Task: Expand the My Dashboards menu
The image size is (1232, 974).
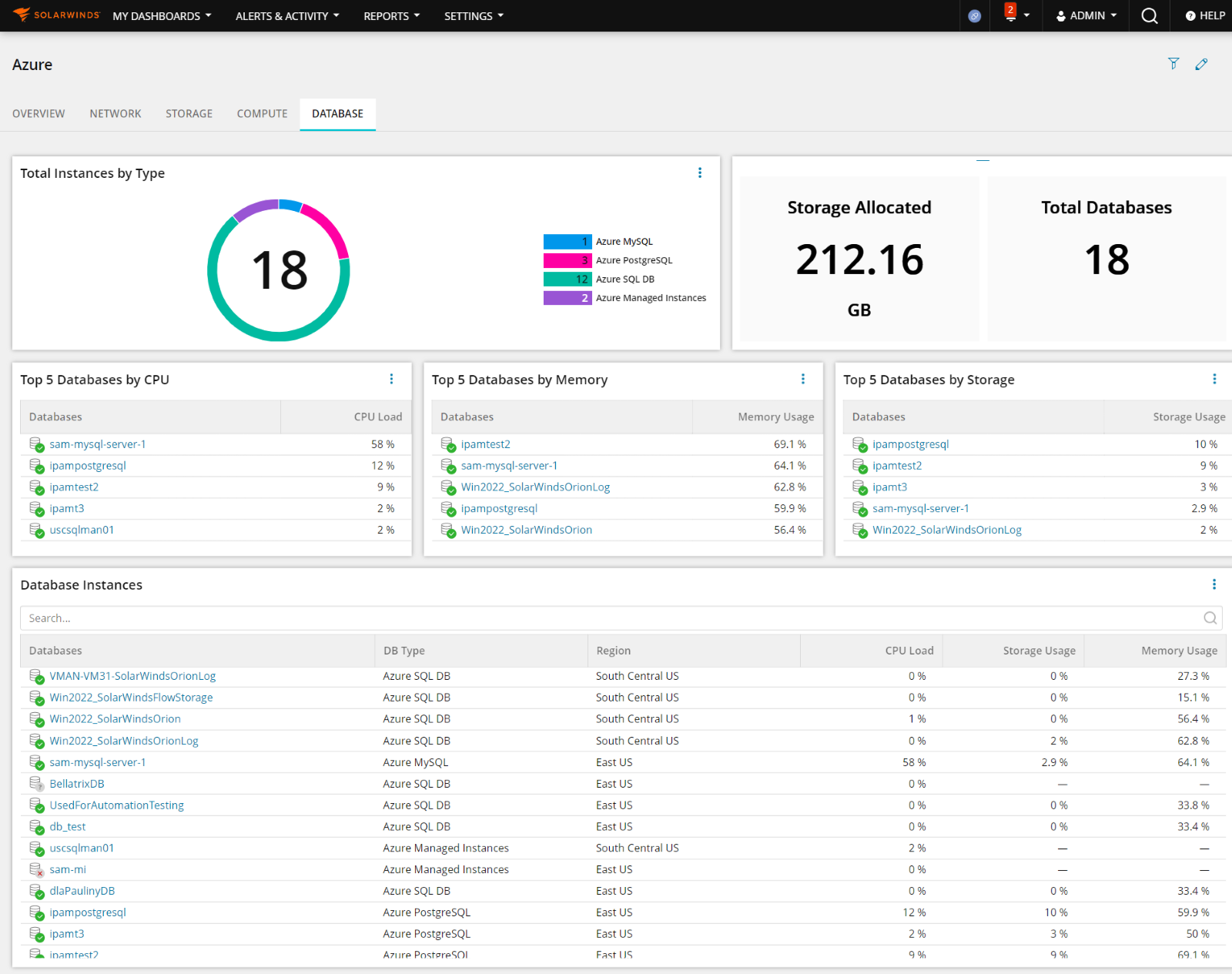Action: click(x=162, y=15)
